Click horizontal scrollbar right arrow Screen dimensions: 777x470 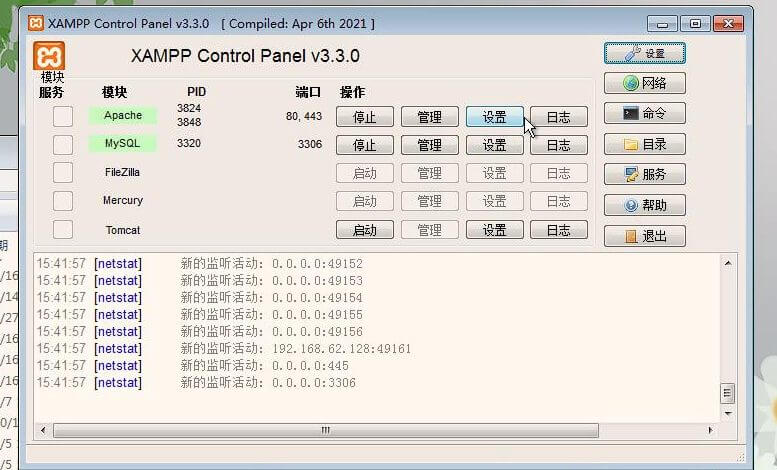click(x=711, y=430)
